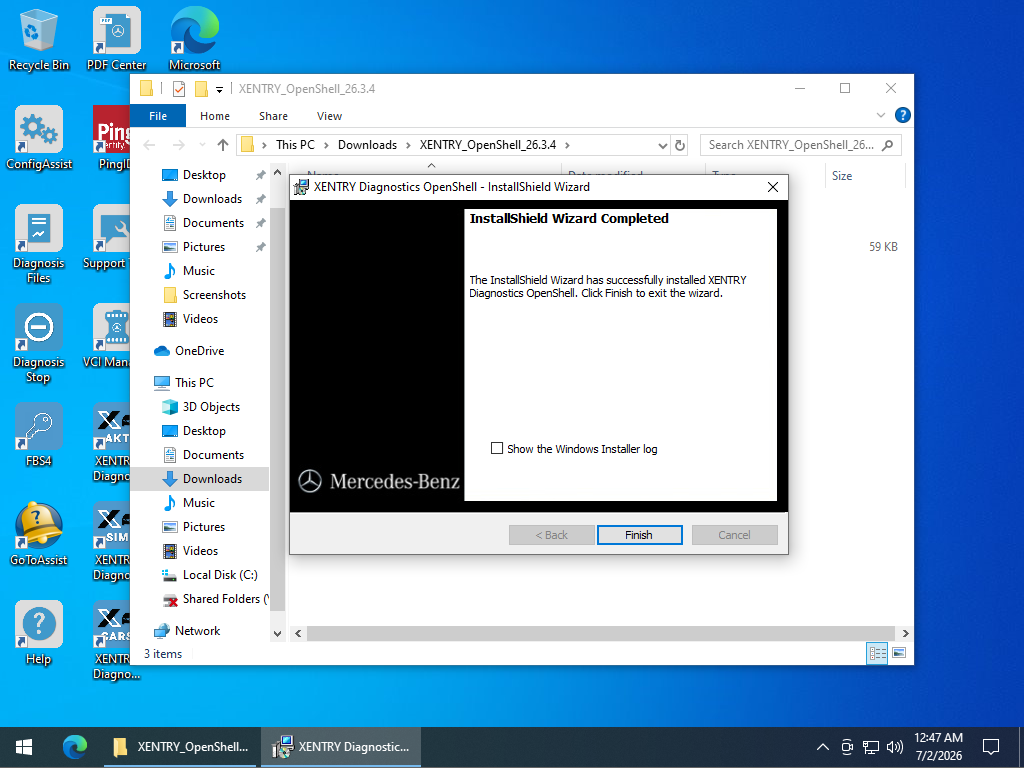This screenshot has width=1024, height=768.
Task: Open Microsoft Edge from the taskbar
Action: point(75,747)
